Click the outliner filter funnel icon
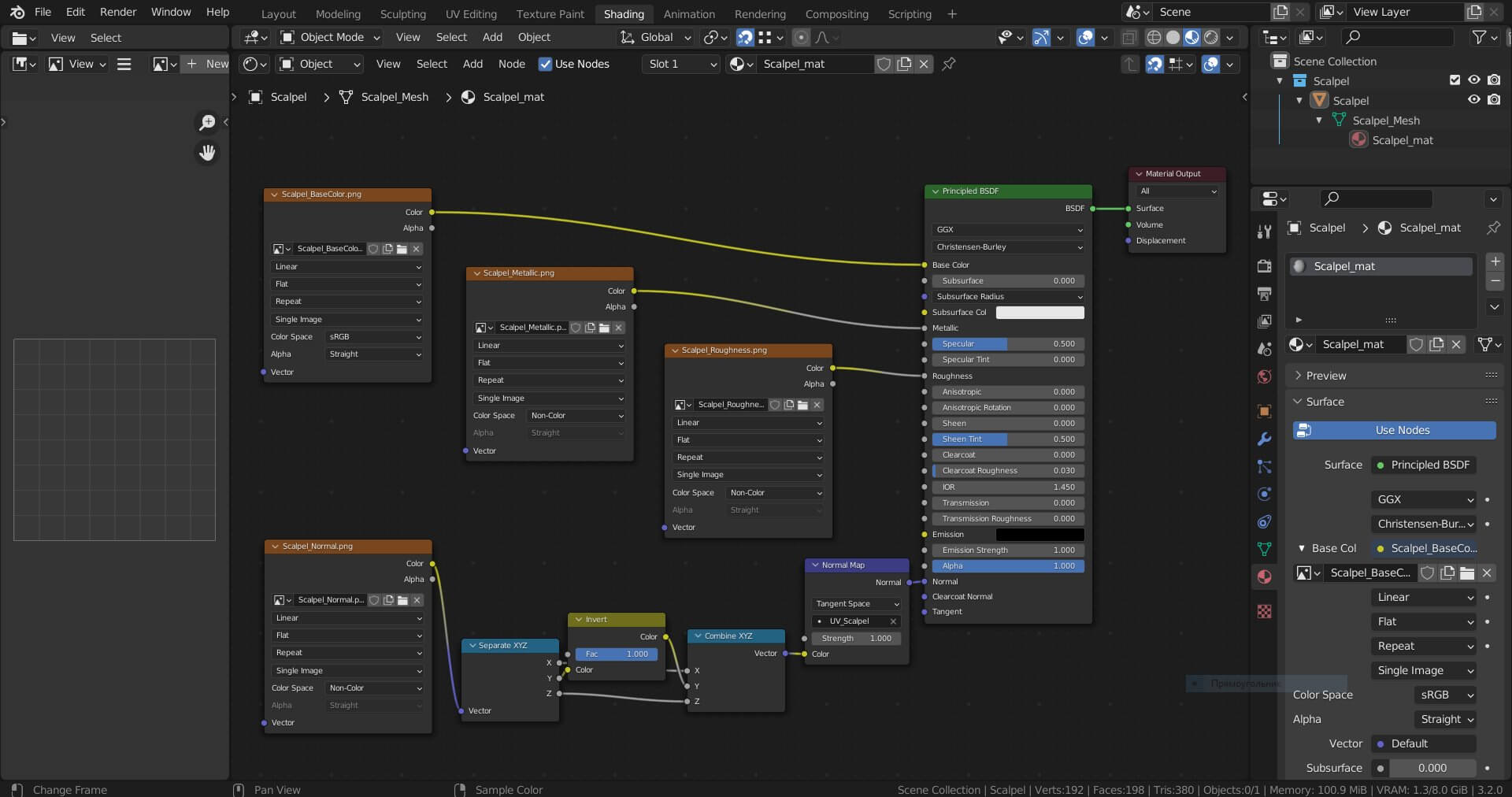 tap(1480, 37)
